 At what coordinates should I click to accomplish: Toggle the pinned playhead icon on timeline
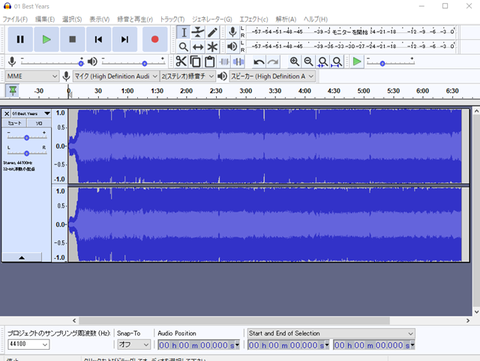[x=13, y=90]
